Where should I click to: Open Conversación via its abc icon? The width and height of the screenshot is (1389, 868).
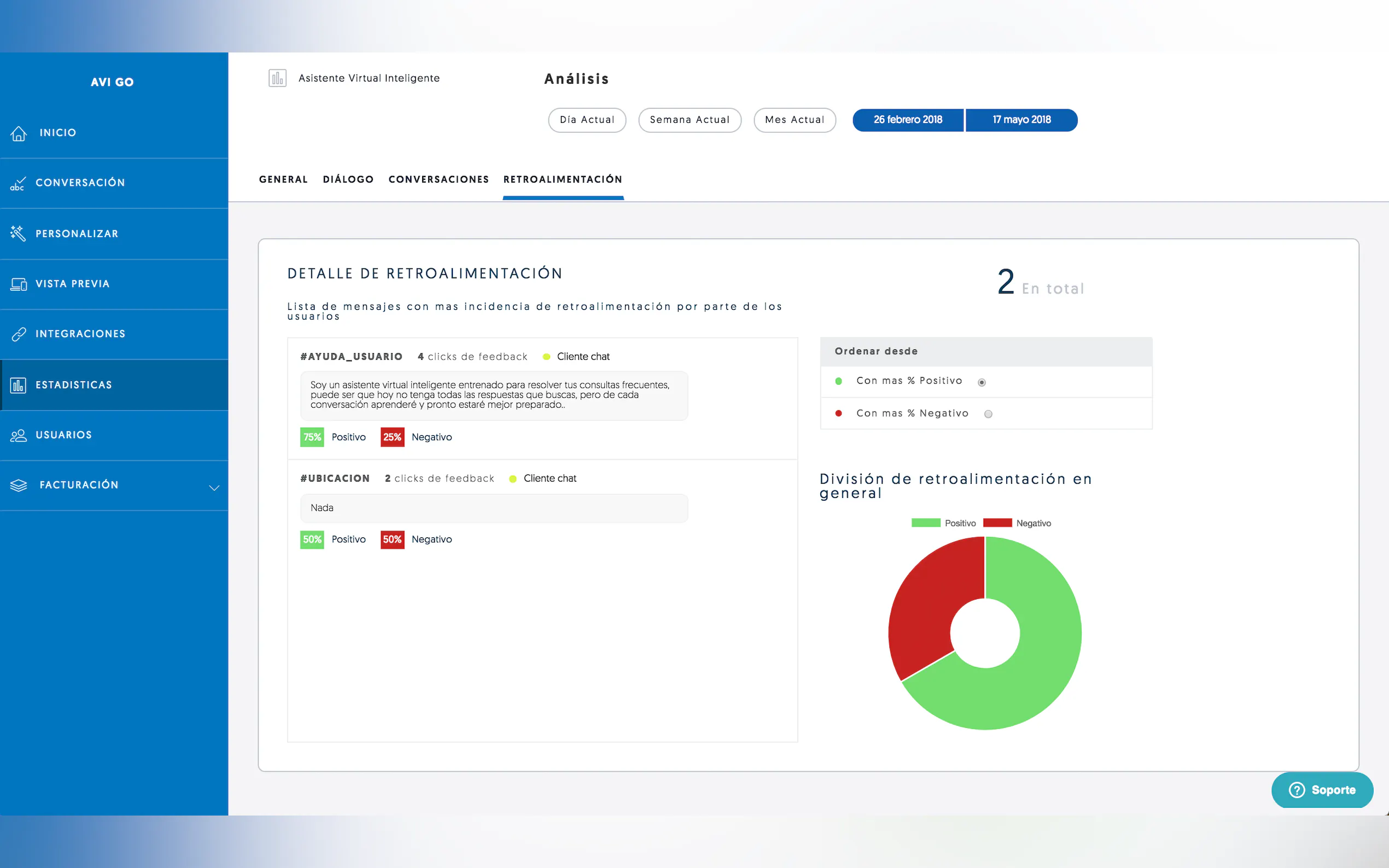[x=18, y=184]
